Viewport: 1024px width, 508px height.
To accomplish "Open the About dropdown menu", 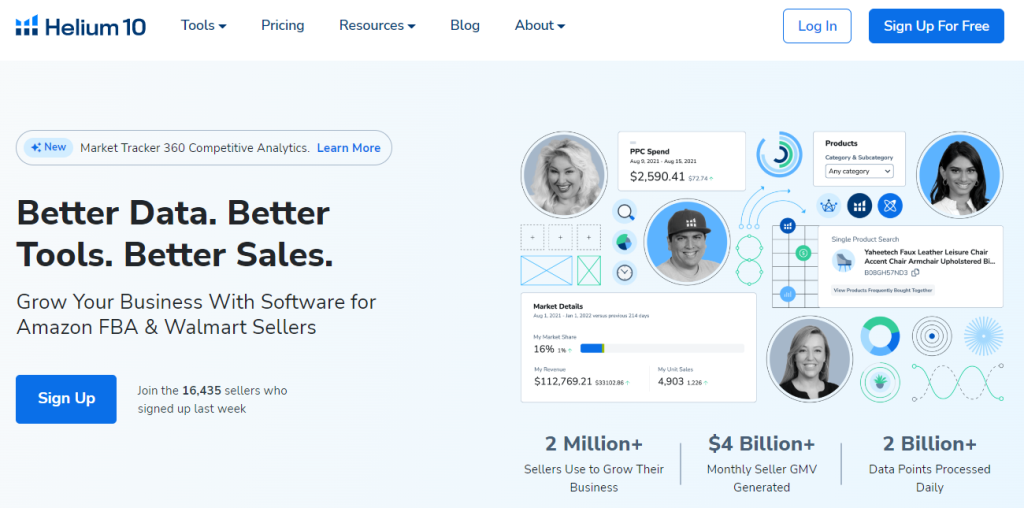I will click(x=540, y=26).
